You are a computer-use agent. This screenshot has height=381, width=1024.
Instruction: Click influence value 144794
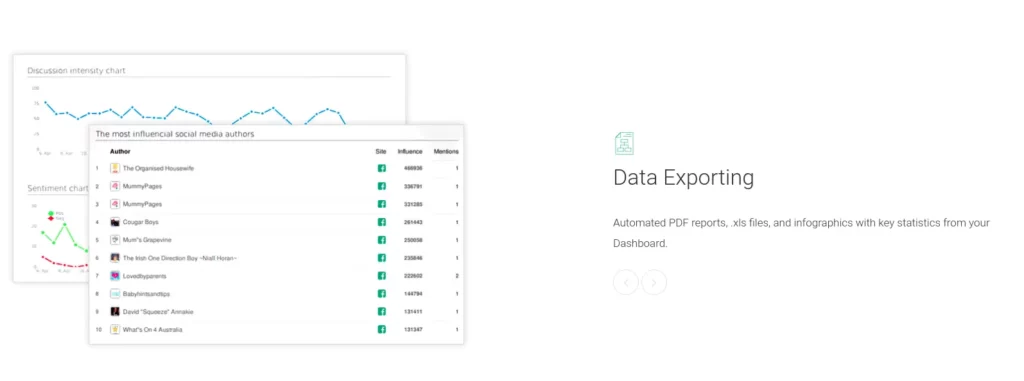click(413, 294)
